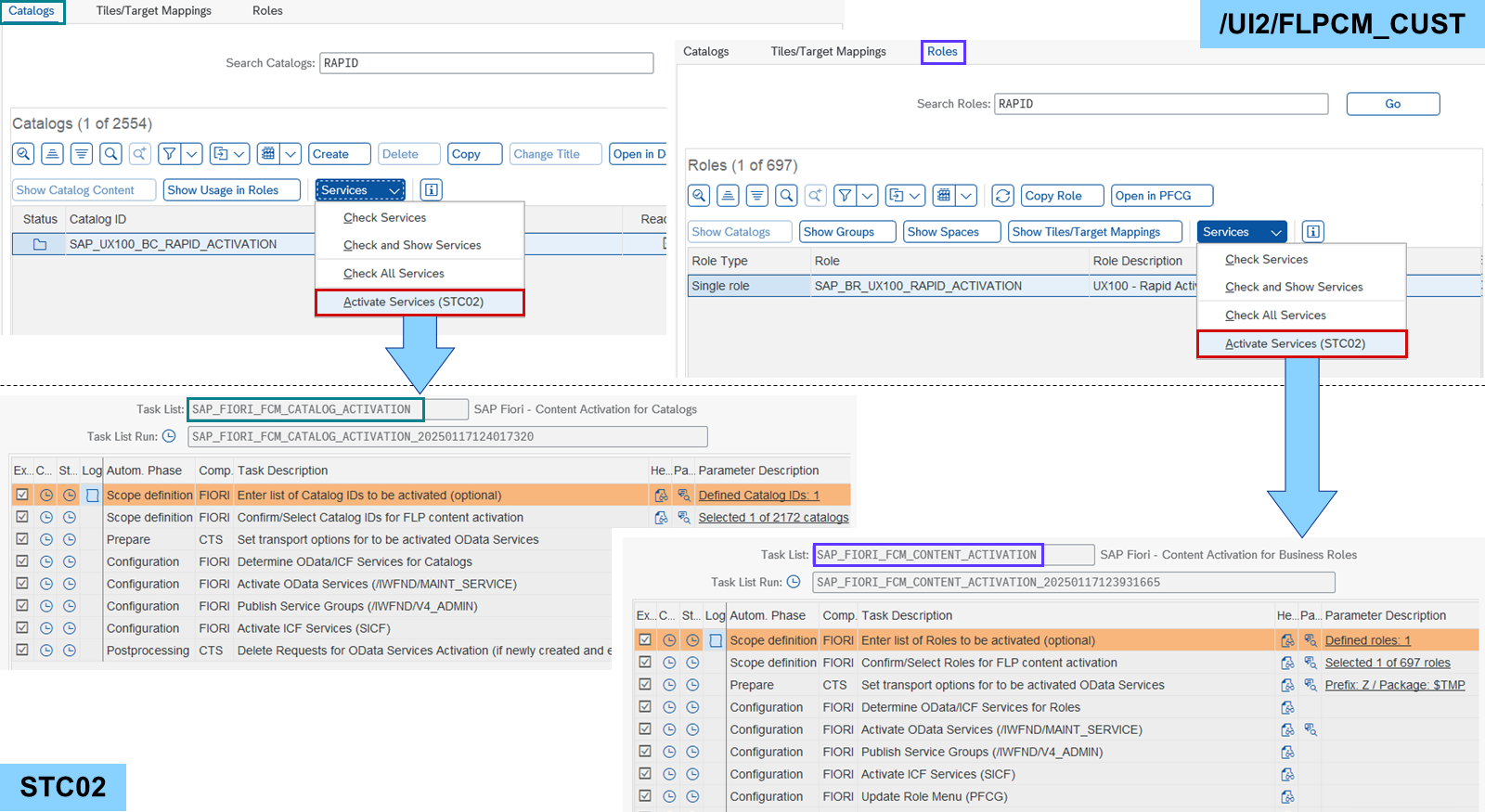Click the filter funnel icon in the Roles toolbar

pyautogui.click(x=845, y=196)
